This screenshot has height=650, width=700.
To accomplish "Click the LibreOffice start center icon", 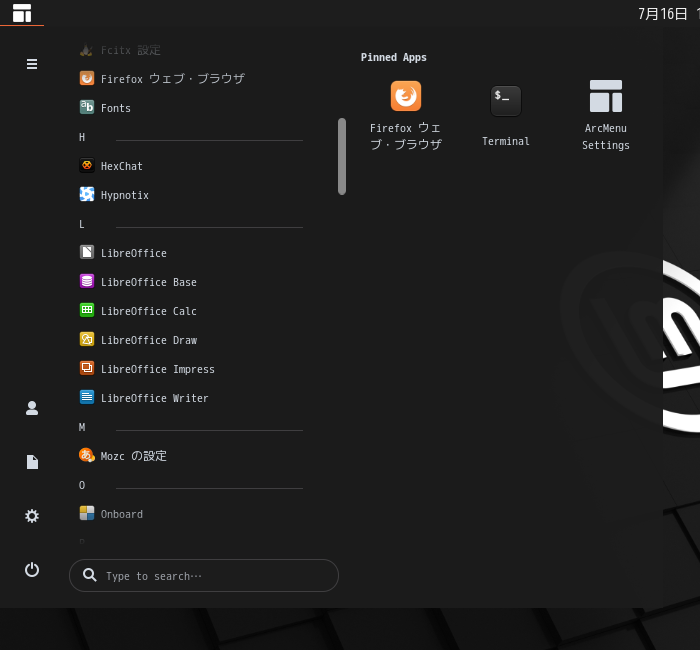I will click(87, 252).
